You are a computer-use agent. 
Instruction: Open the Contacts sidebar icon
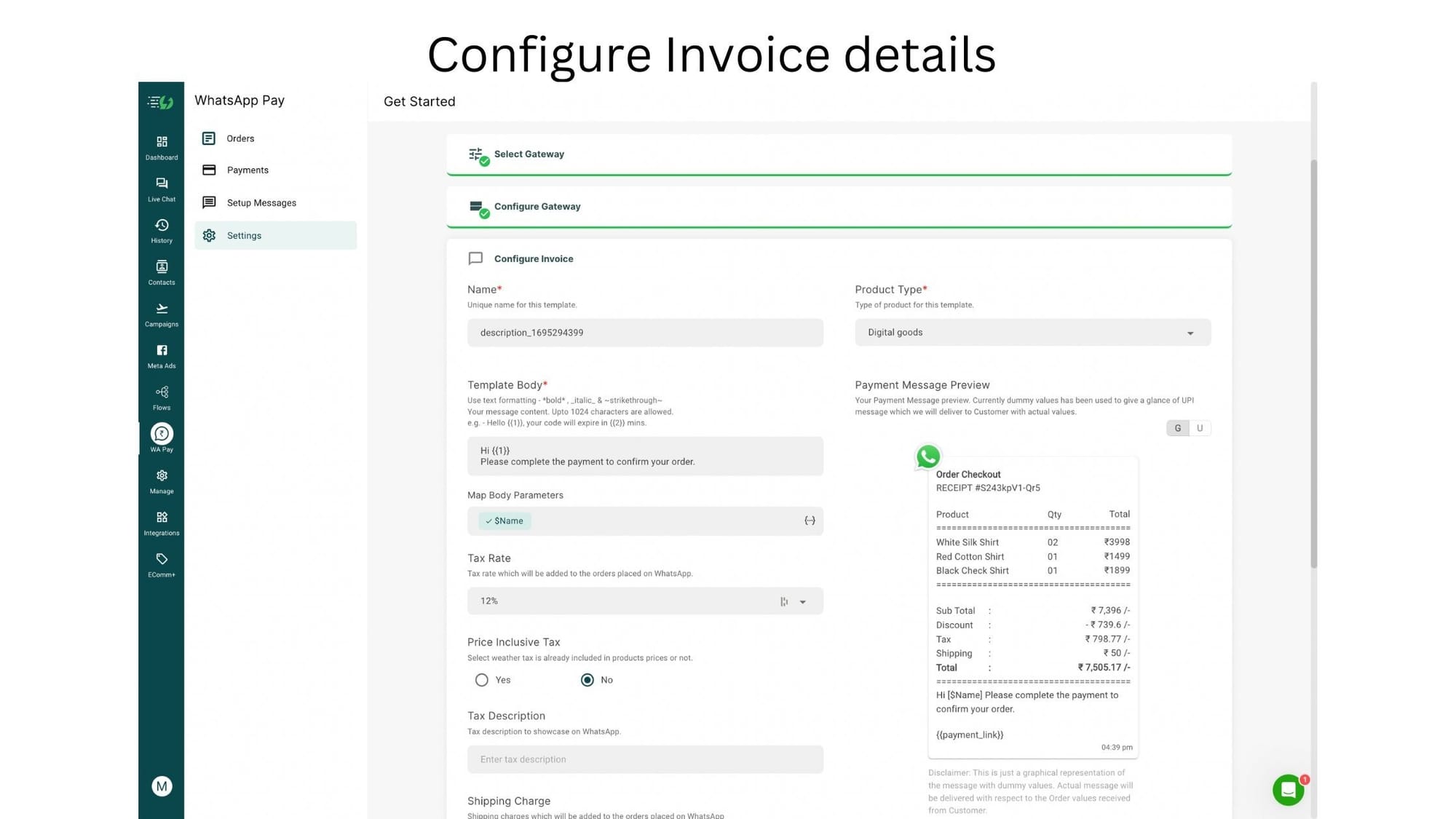[162, 272]
